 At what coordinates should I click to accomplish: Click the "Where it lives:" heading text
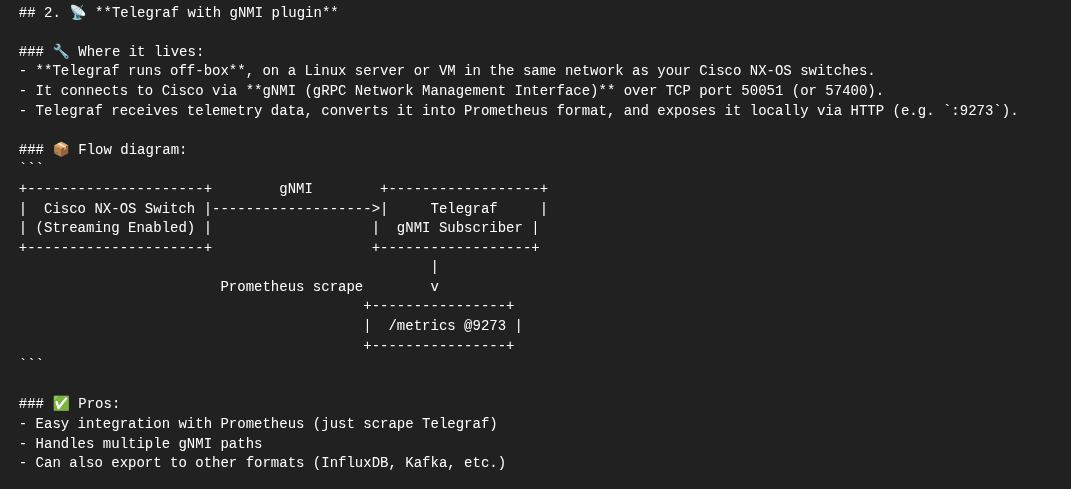pyautogui.click(x=141, y=52)
